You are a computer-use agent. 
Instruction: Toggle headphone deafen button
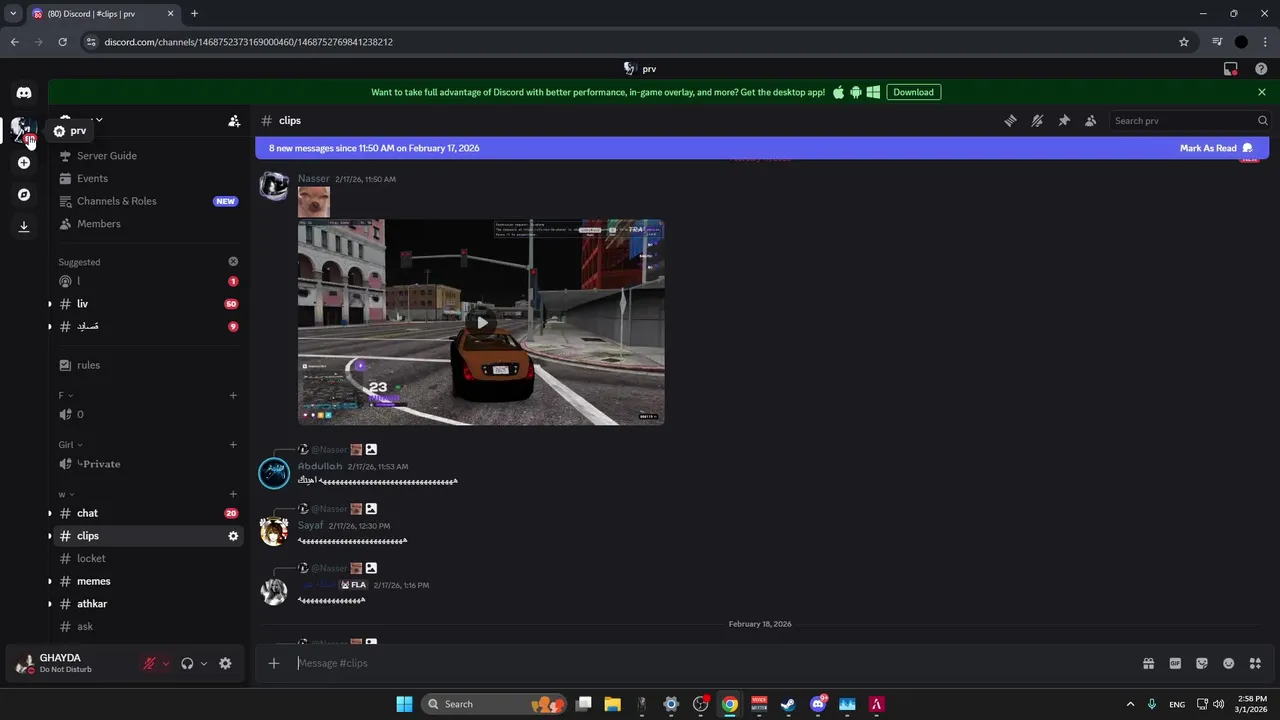click(187, 664)
